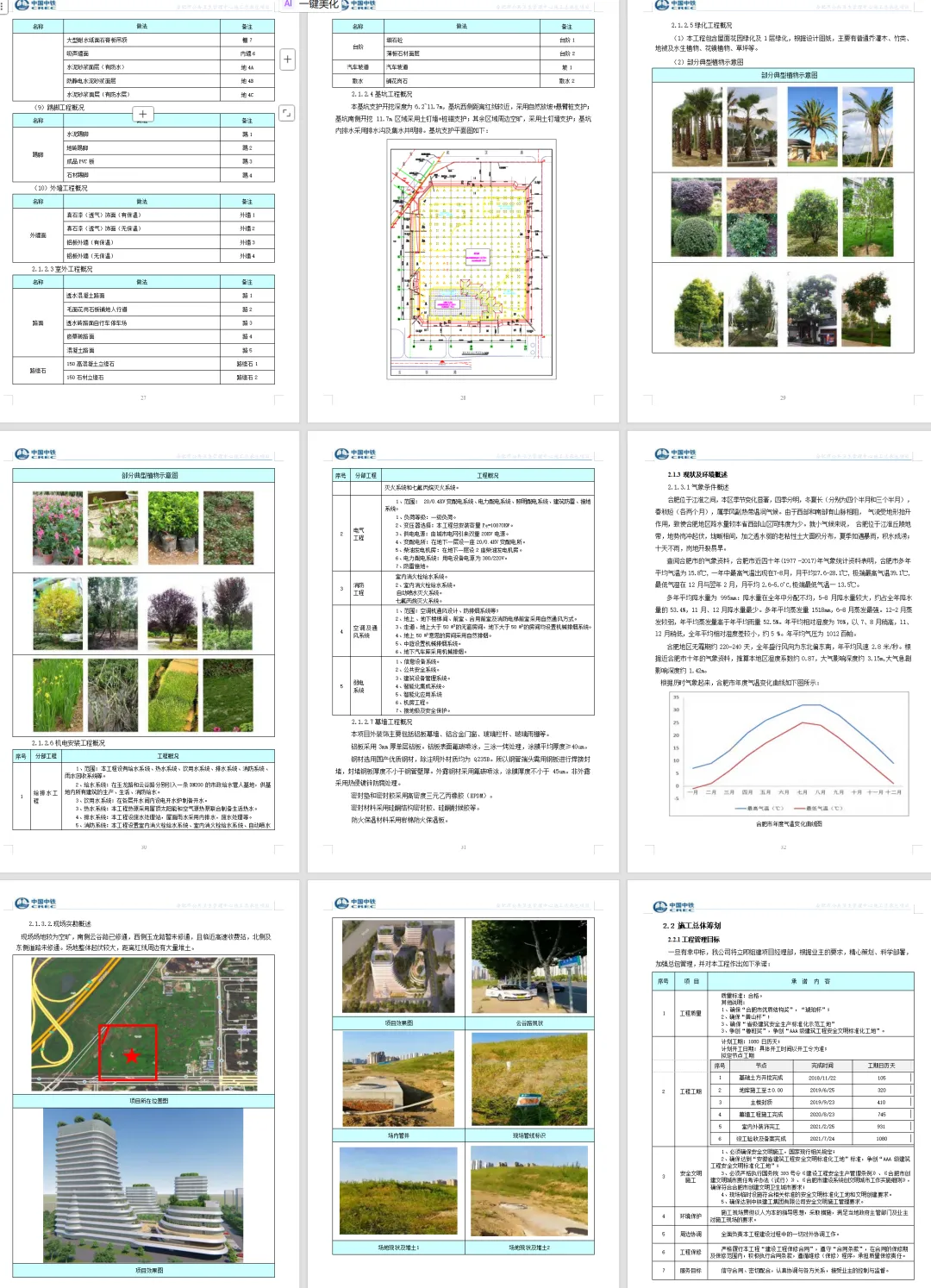Click the heading (9) 踢脚工程概况
Screen dimensions: 931x1288
[59, 108]
